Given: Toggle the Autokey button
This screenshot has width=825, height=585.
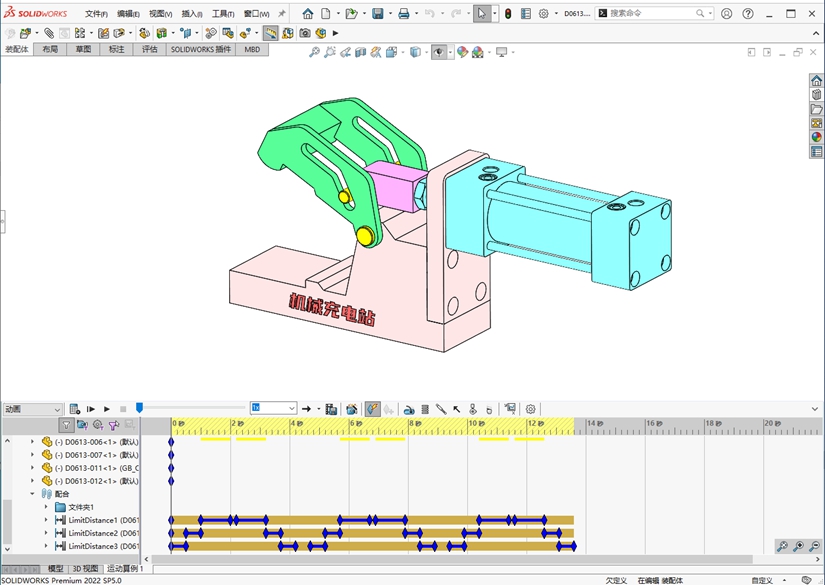Looking at the screenshot, I should [372, 409].
